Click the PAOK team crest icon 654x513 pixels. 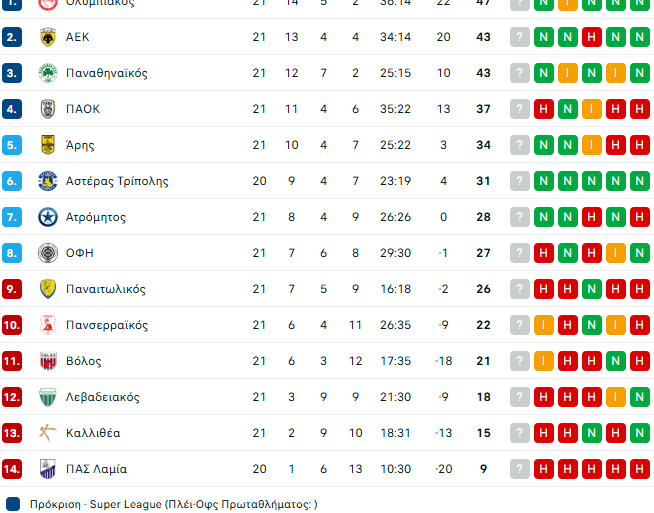pyautogui.click(x=47, y=109)
